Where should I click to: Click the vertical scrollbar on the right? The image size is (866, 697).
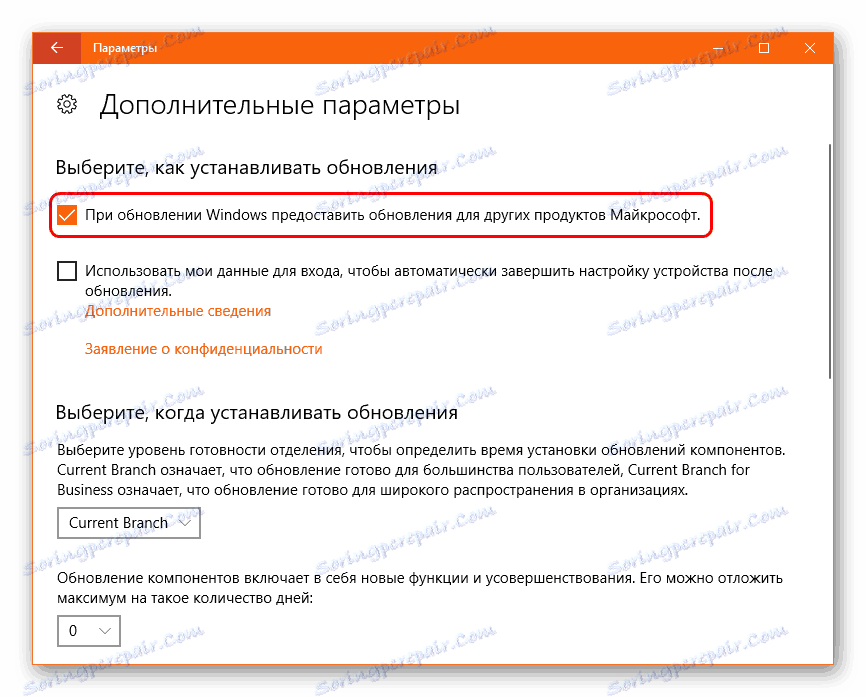click(830, 261)
